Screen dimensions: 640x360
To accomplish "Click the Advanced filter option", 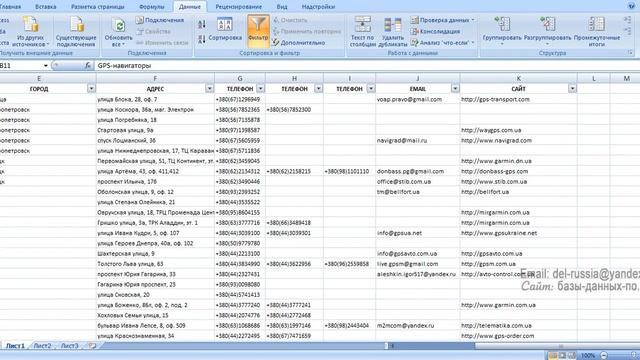I will coord(299,42).
